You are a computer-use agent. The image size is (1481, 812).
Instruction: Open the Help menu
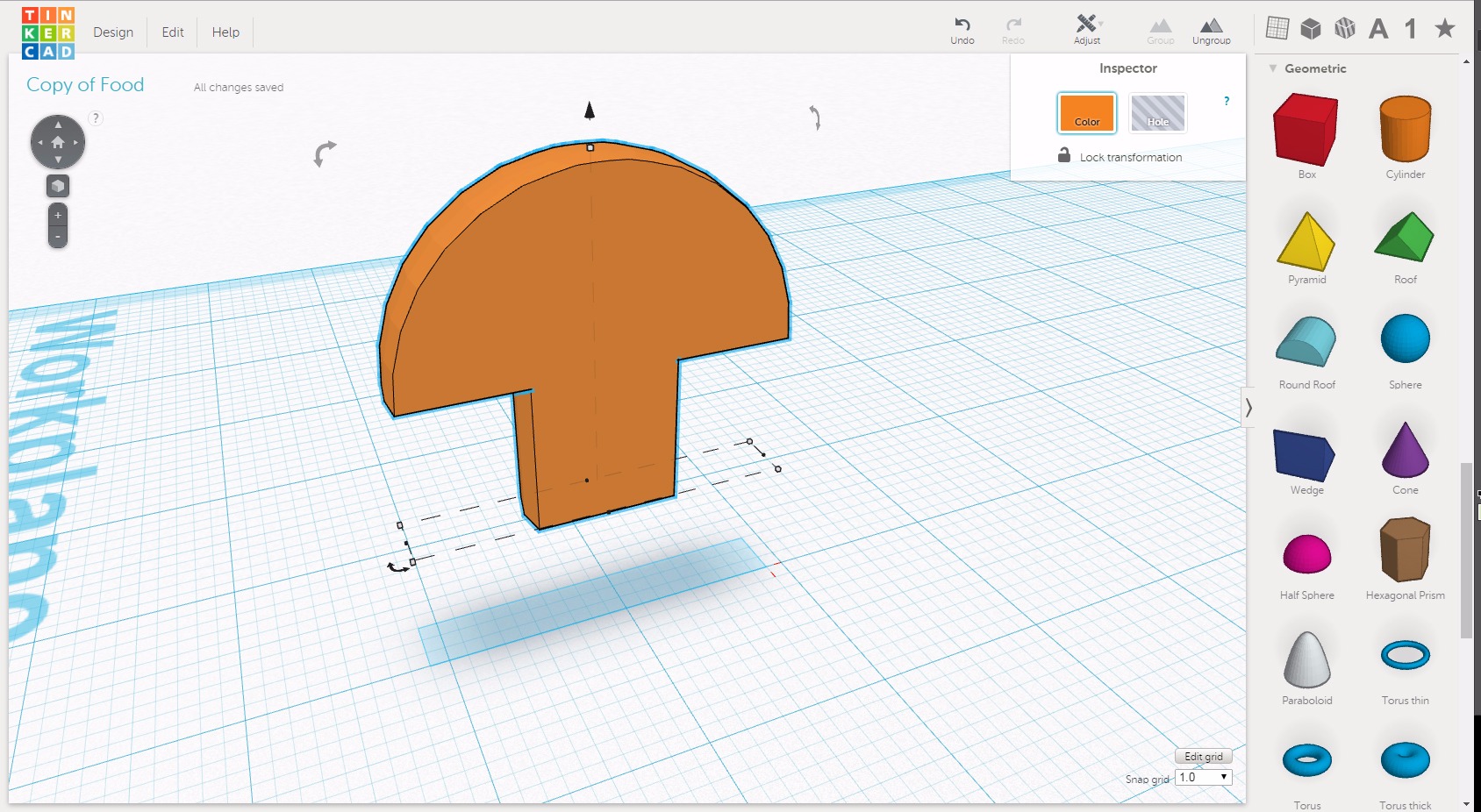[225, 32]
